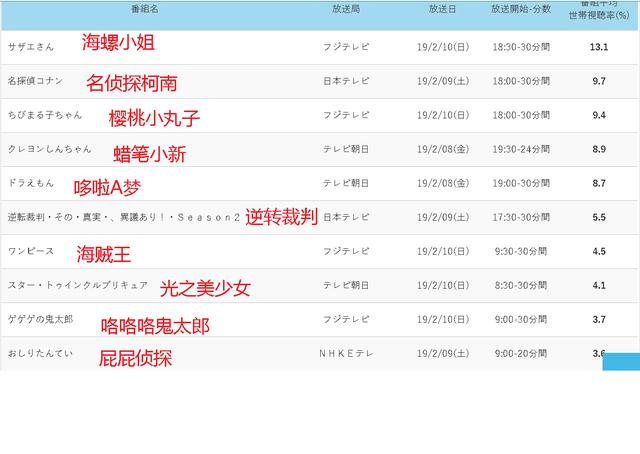Click the 放送開始-分数 column header

(521, 9)
